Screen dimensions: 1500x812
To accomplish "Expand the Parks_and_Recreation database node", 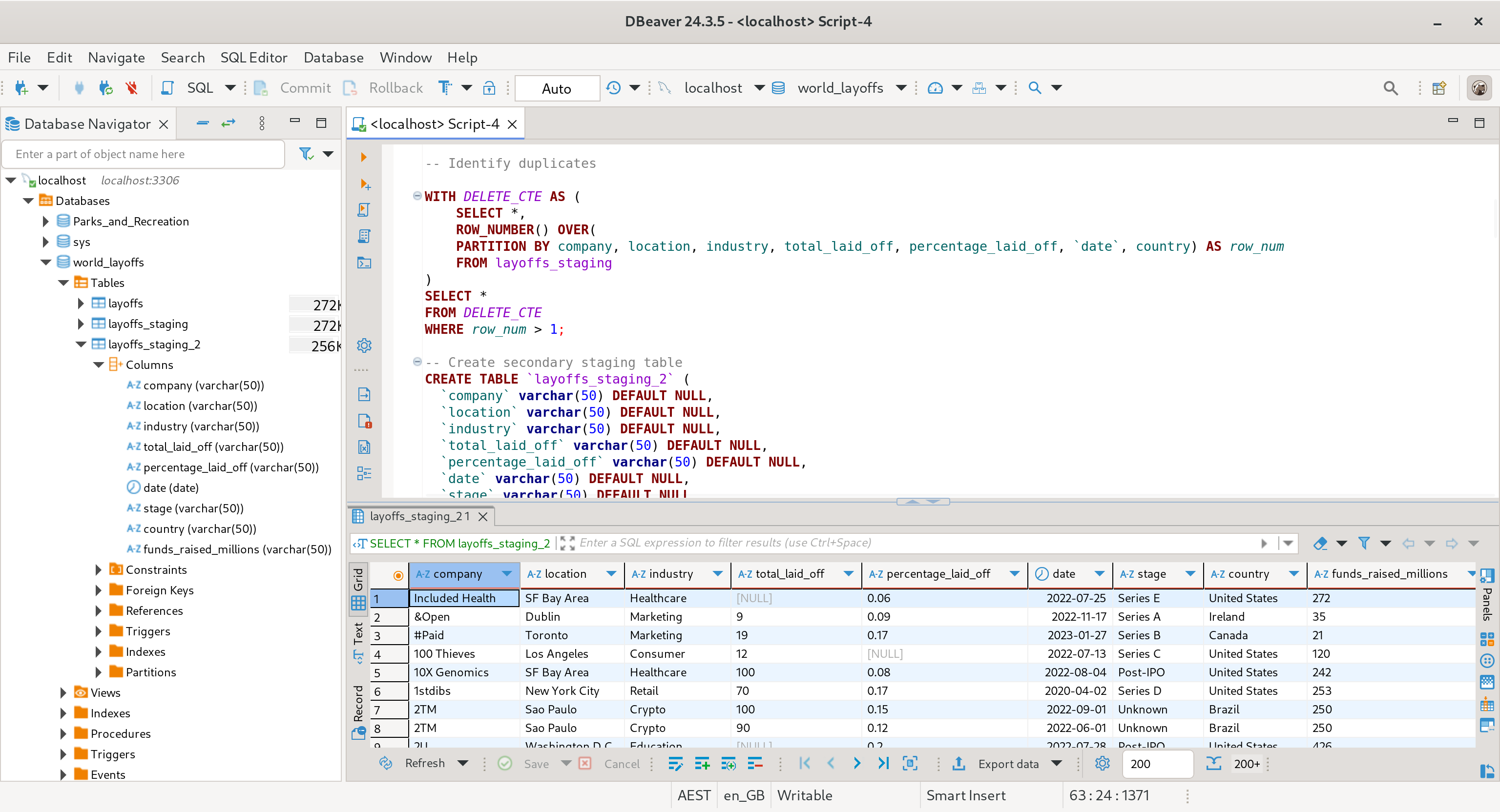I will pos(45,221).
